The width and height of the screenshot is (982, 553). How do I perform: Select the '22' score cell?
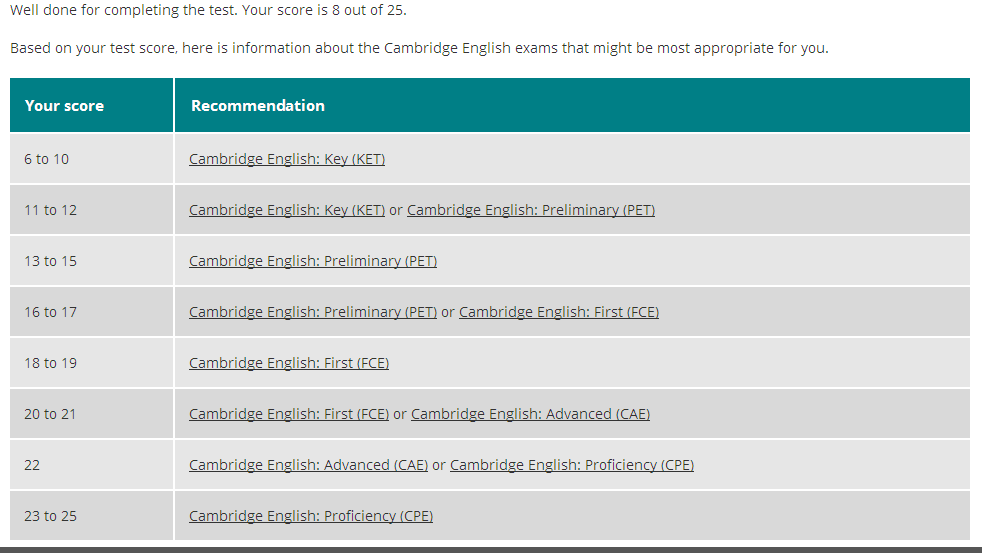click(91, 465)
